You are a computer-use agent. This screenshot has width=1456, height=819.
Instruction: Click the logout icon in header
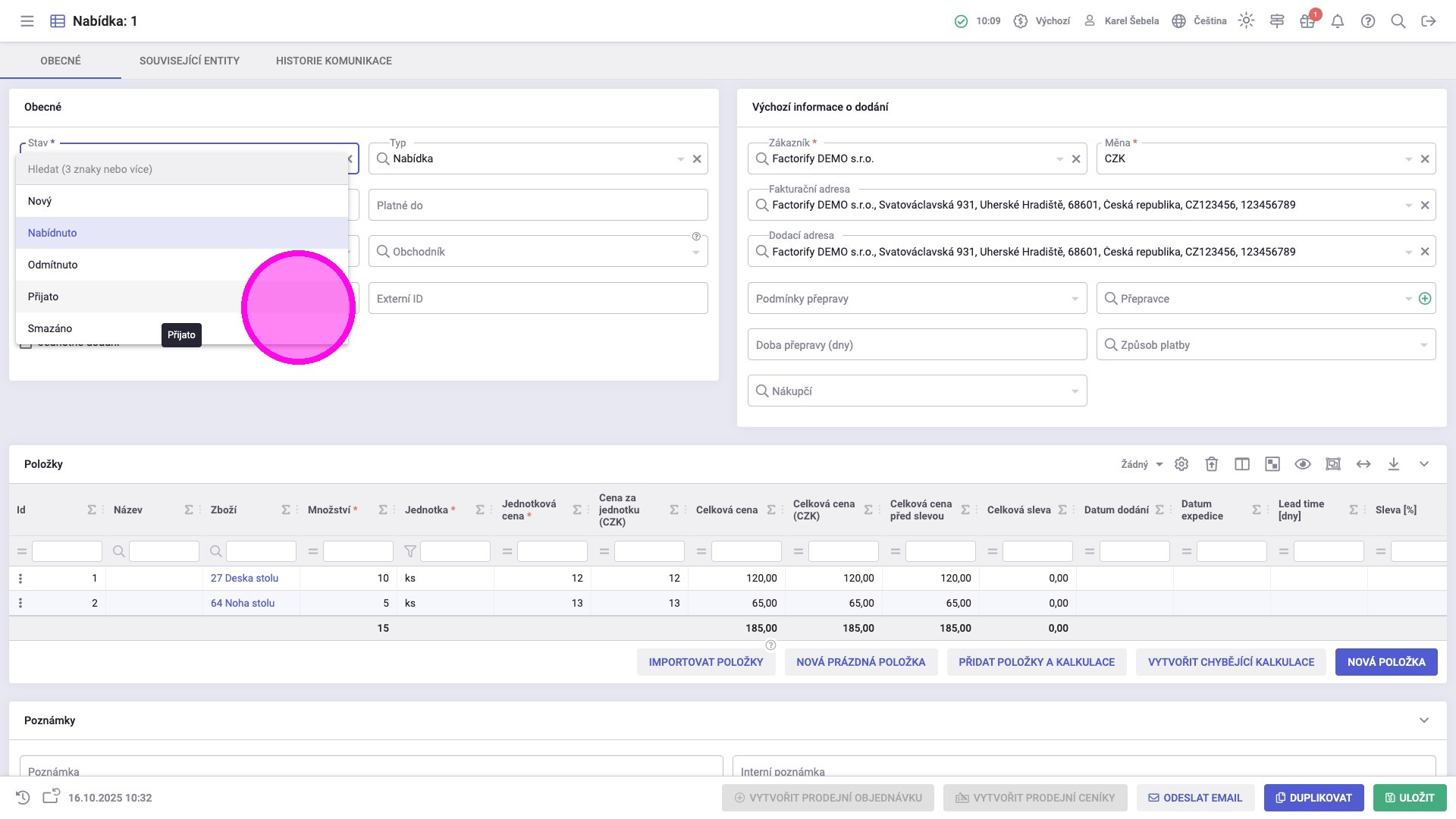[x=1429, y=21]
